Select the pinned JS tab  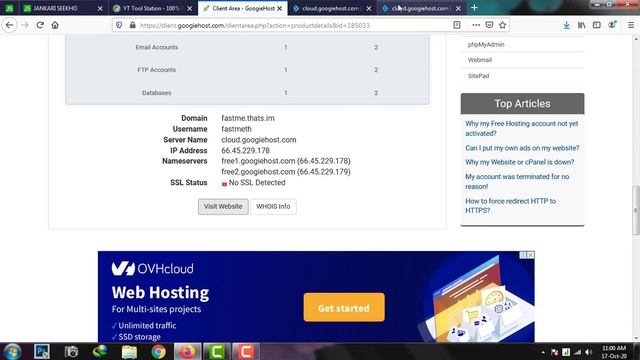coord(9,8)
